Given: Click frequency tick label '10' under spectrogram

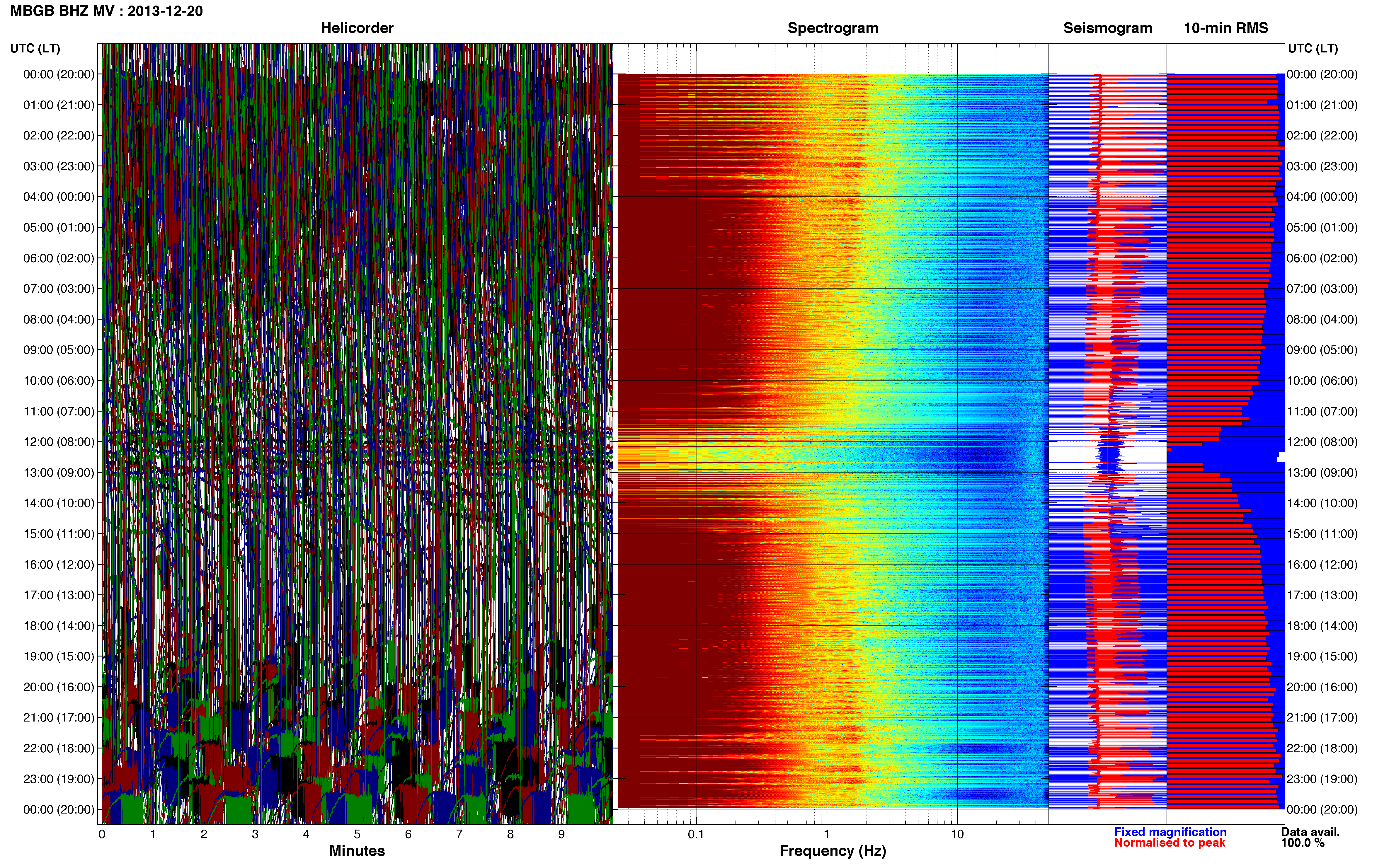Looking at the screenshot, I should pyautogui.click(x=957, y=834).
